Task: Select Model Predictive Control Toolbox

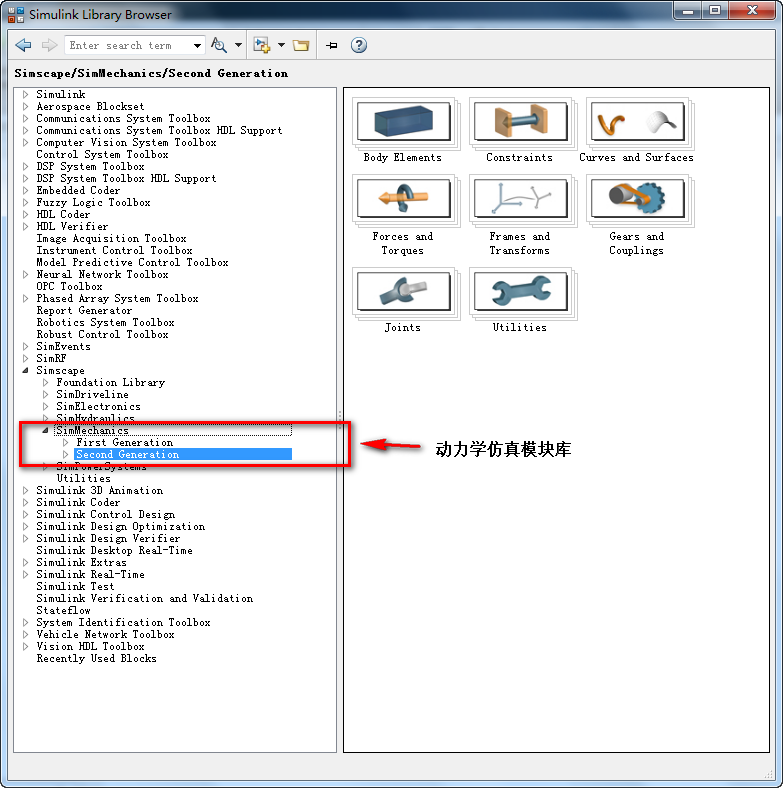Action: pyautogui.click(x=132, y=262)
